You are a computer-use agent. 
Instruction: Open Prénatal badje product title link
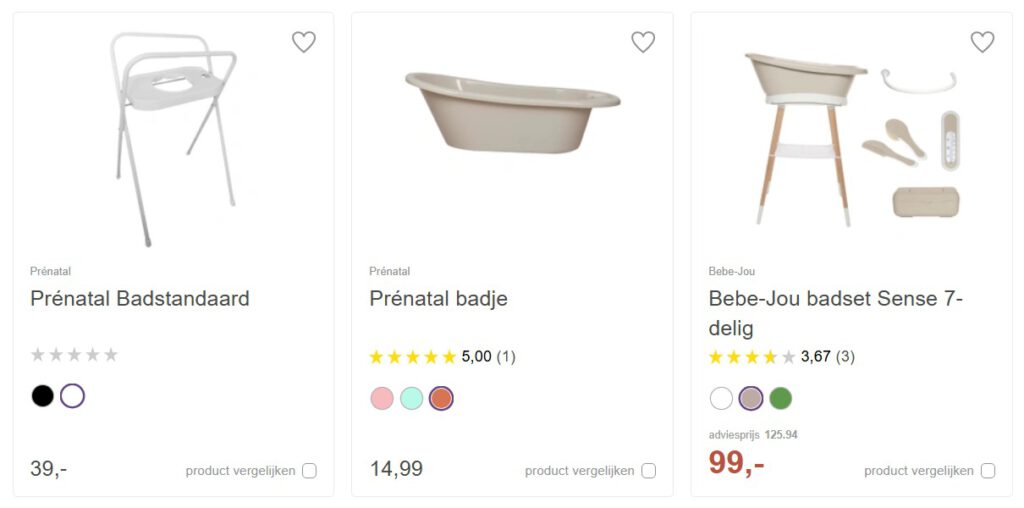point(438,298)
